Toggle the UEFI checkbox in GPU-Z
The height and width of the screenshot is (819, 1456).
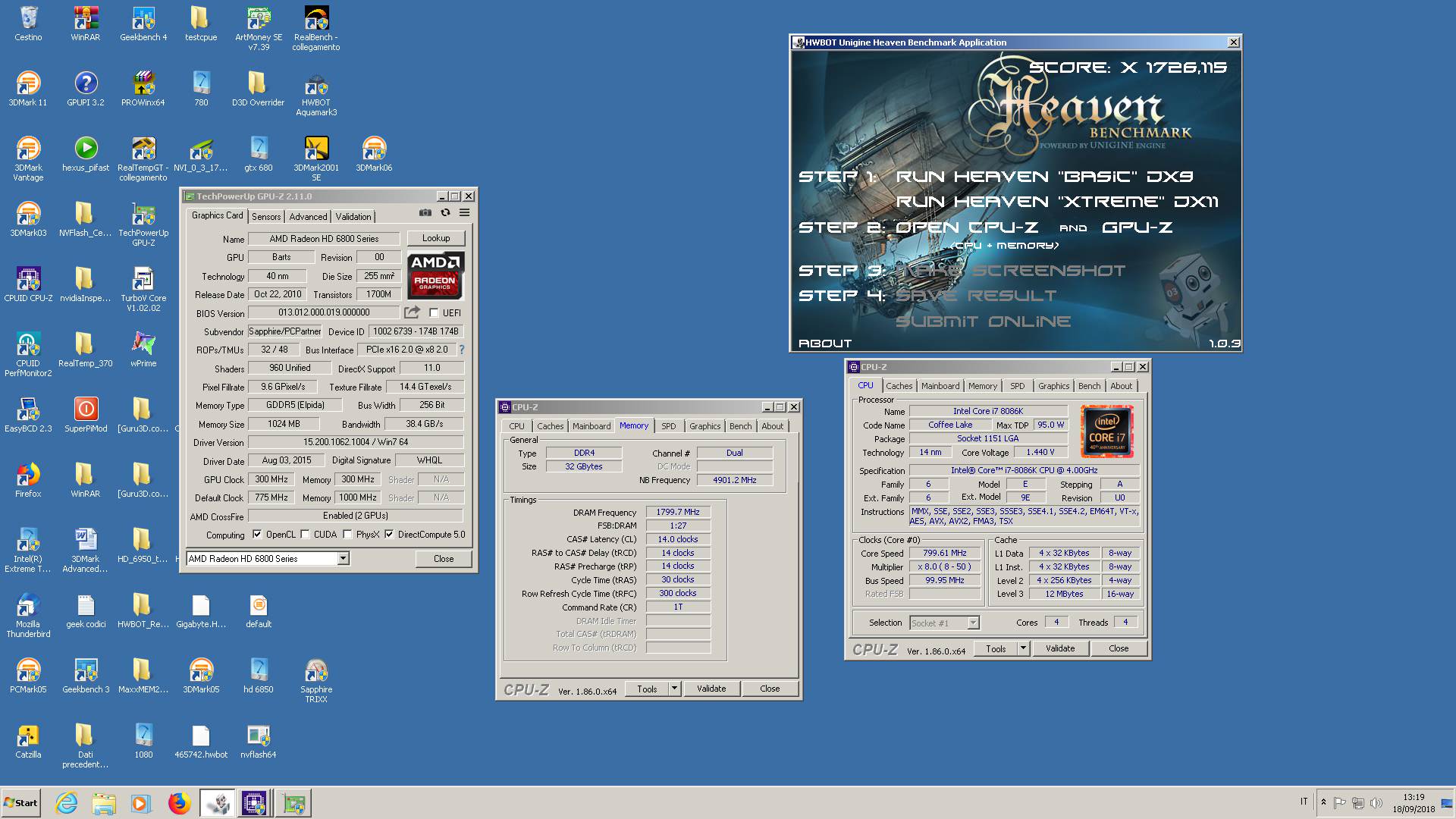pos(434,312)
